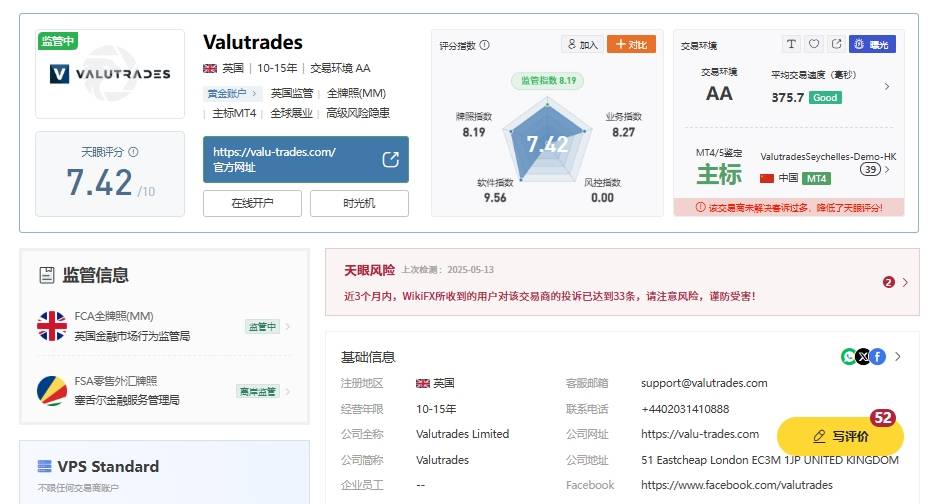
Task: Click the 监管中 badge on FCA row
Action: (262, 326)
